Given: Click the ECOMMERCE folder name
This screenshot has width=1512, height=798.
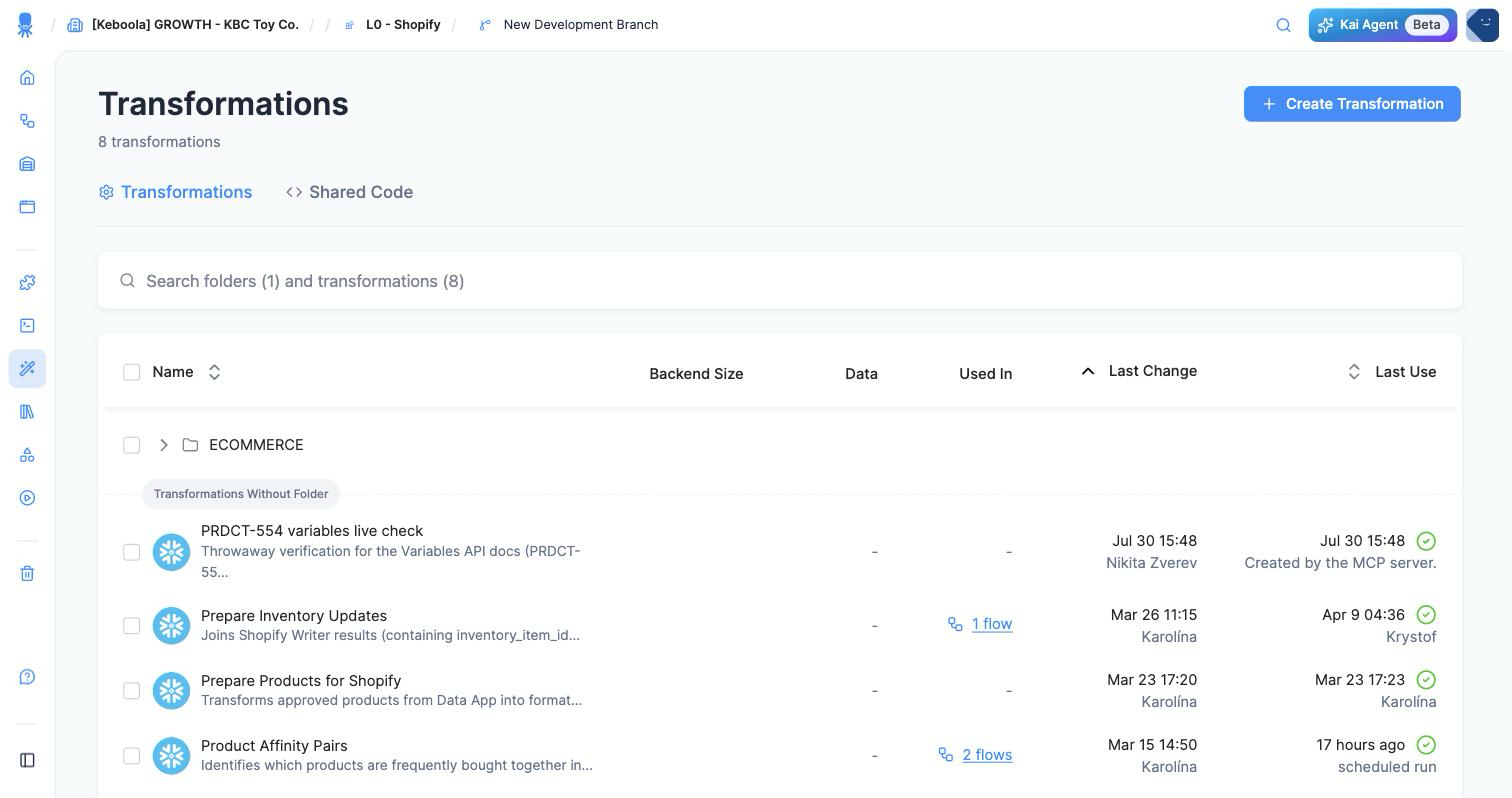Looking at the screenshot, I should [256, 445].
